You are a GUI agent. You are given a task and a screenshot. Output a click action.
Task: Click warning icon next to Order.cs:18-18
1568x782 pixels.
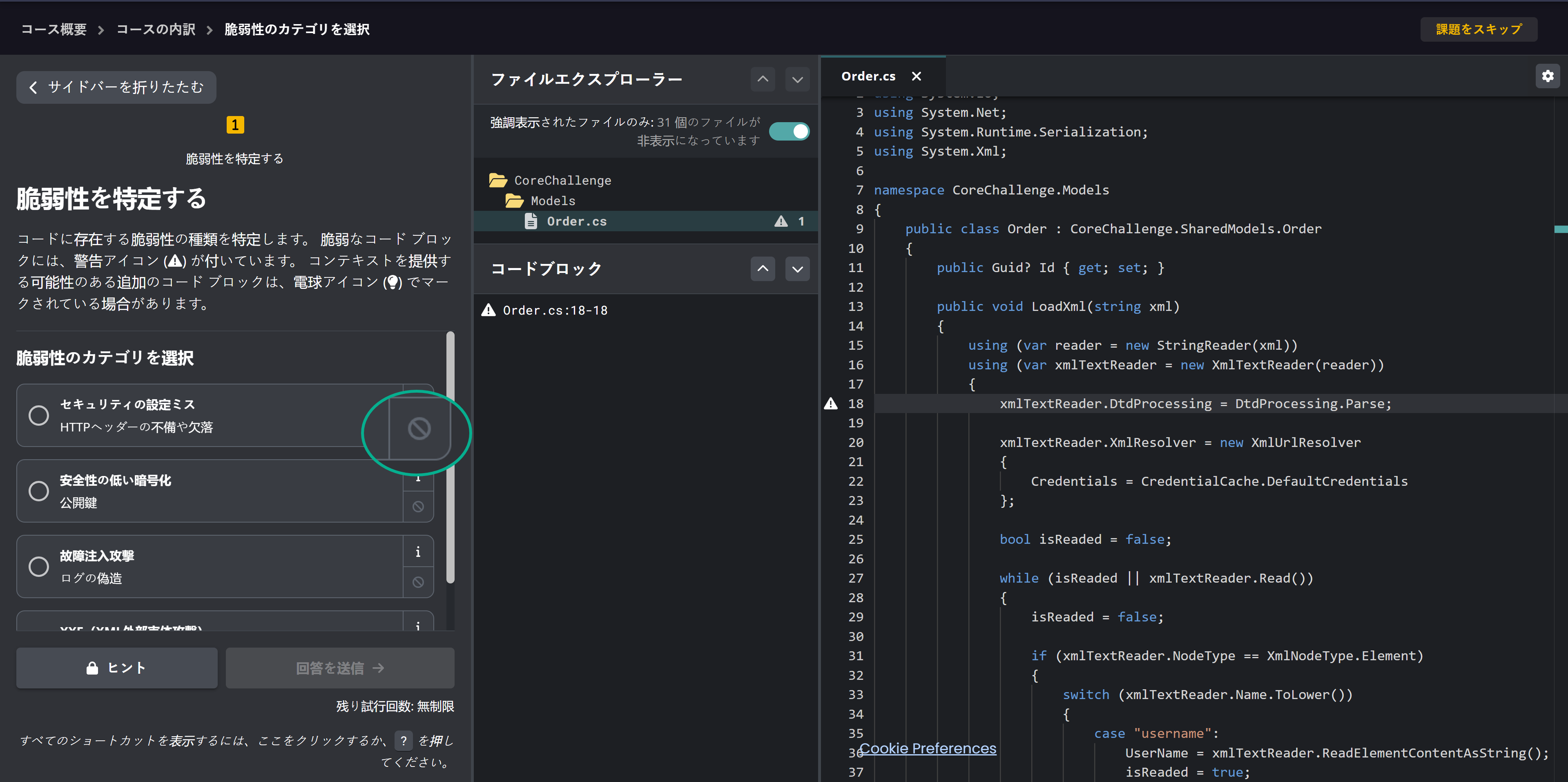click(x=488, y=310)
